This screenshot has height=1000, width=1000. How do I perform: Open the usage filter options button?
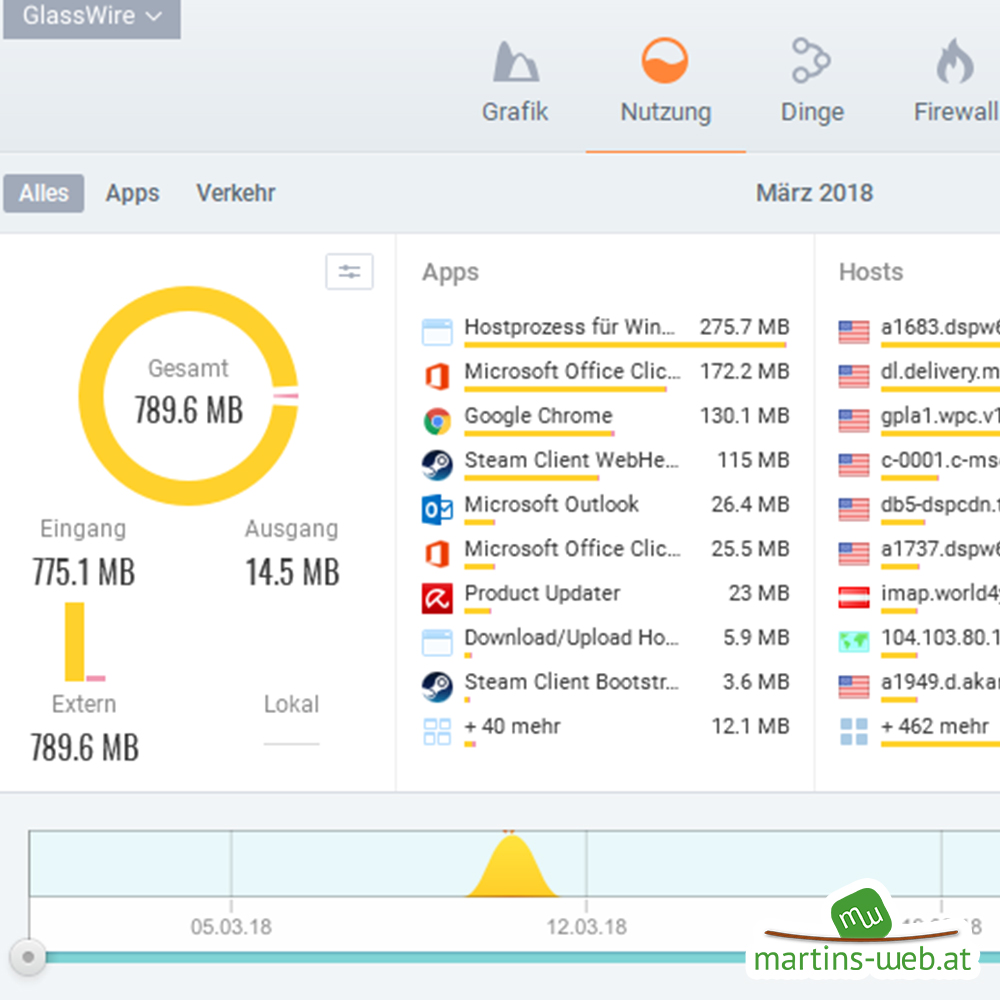click(349, 272)
